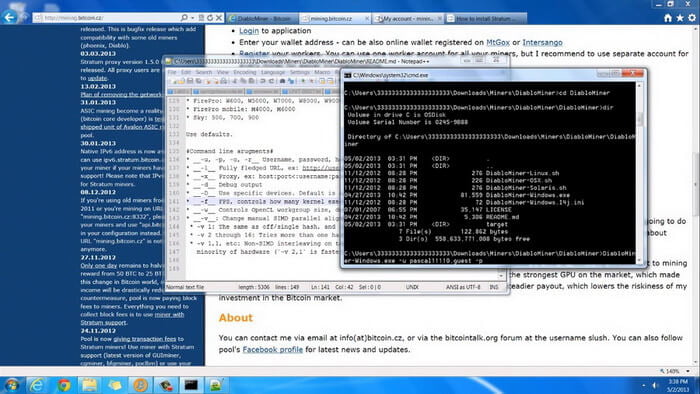
Task: Open the Notepad++ taskbar icon
Action: 216,385
